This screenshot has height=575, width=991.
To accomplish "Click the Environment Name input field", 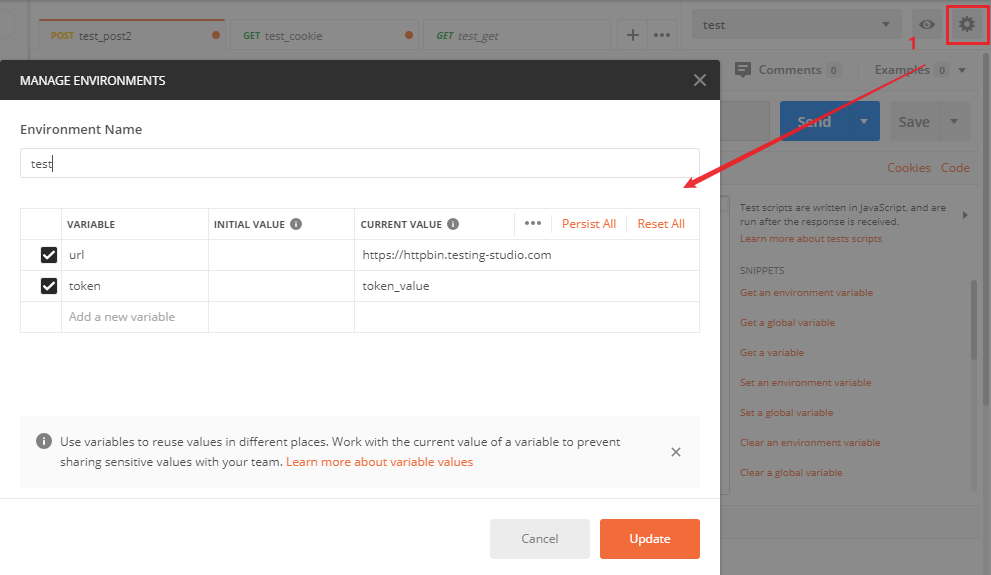I will pos(360,163).
